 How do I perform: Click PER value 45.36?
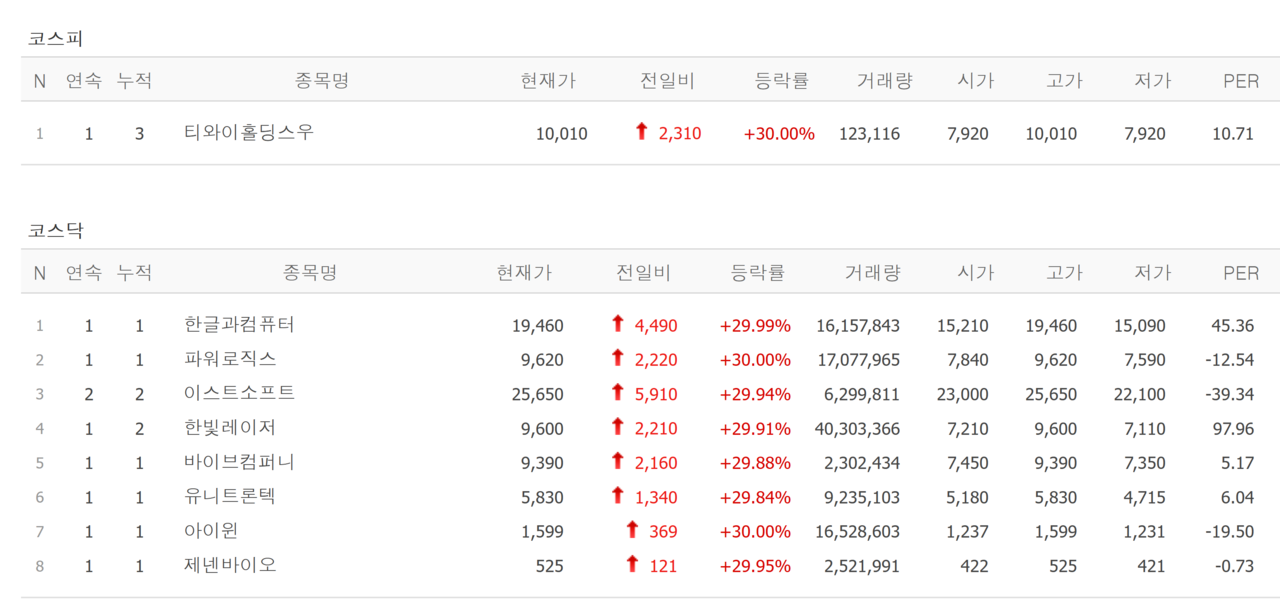pyautogui.click(x=1231, y=326)
